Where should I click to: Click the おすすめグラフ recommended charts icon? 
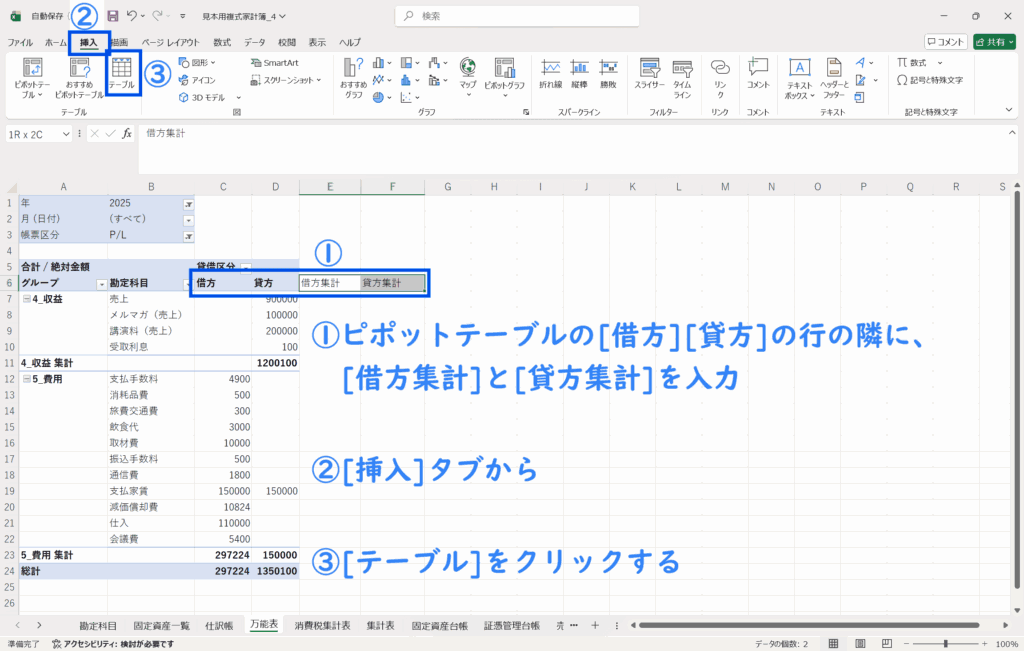[x=354, y=76]
